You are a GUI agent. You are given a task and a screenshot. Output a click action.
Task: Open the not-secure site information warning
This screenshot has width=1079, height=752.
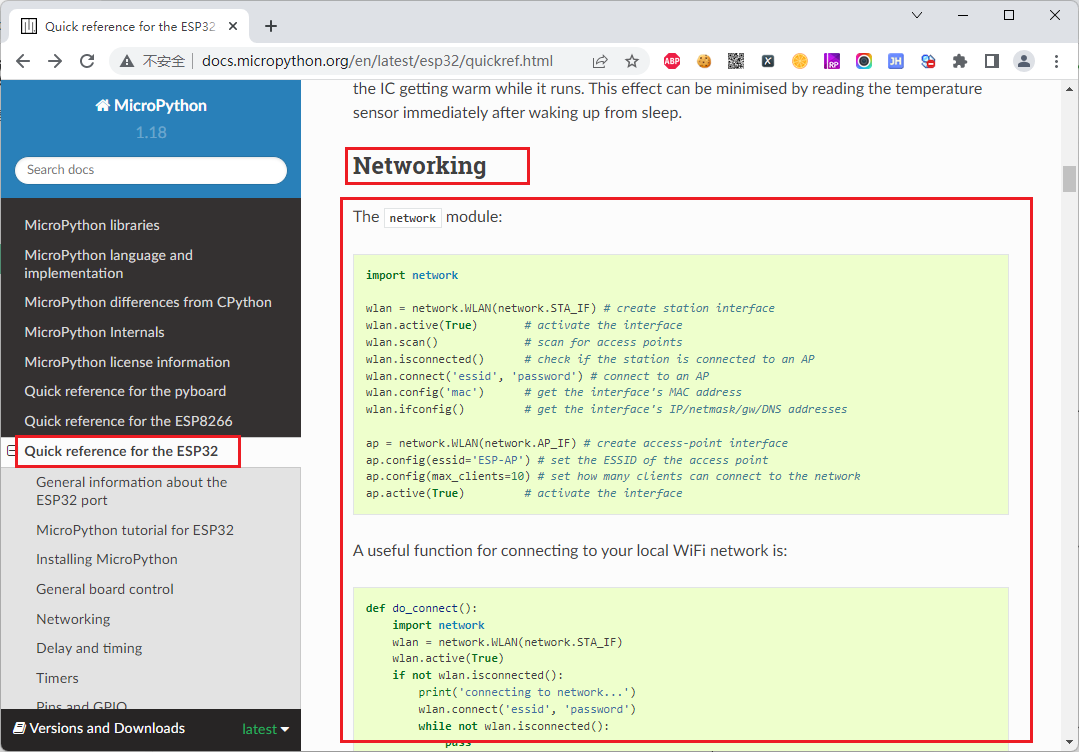pos(152,61)
